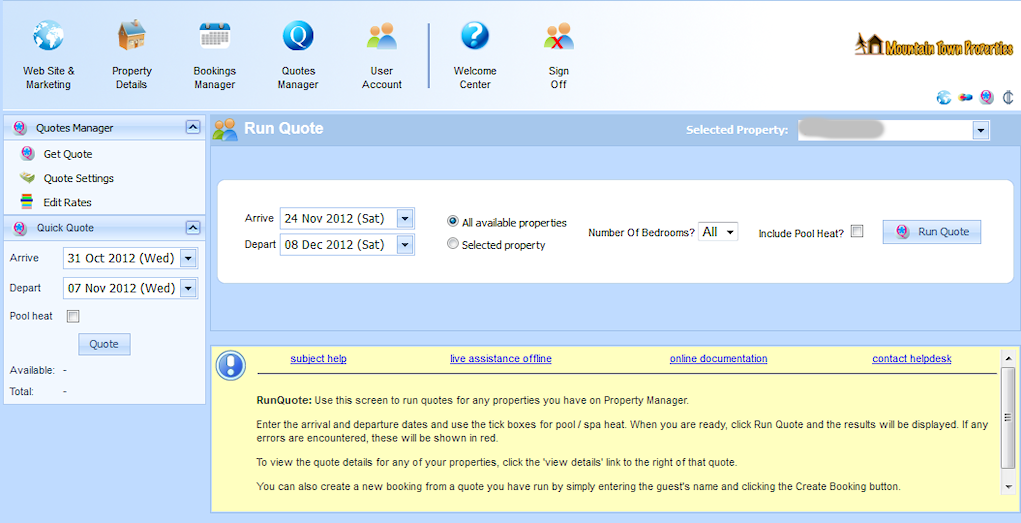The image size is (1021, 523).
Task: Open User Account people icon
Action: [382, 36]
